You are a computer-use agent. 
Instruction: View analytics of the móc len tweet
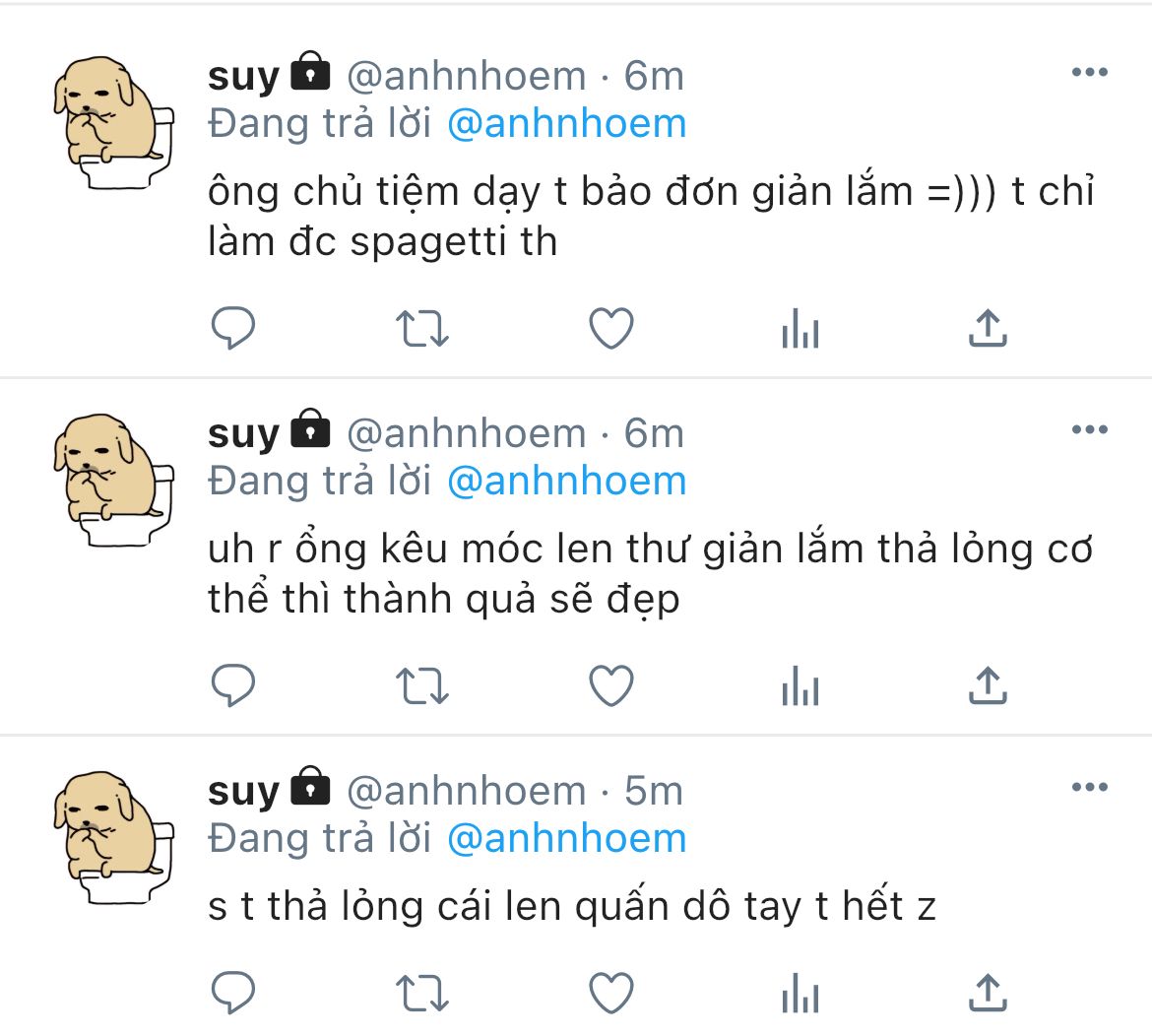(x=800, y=684)
